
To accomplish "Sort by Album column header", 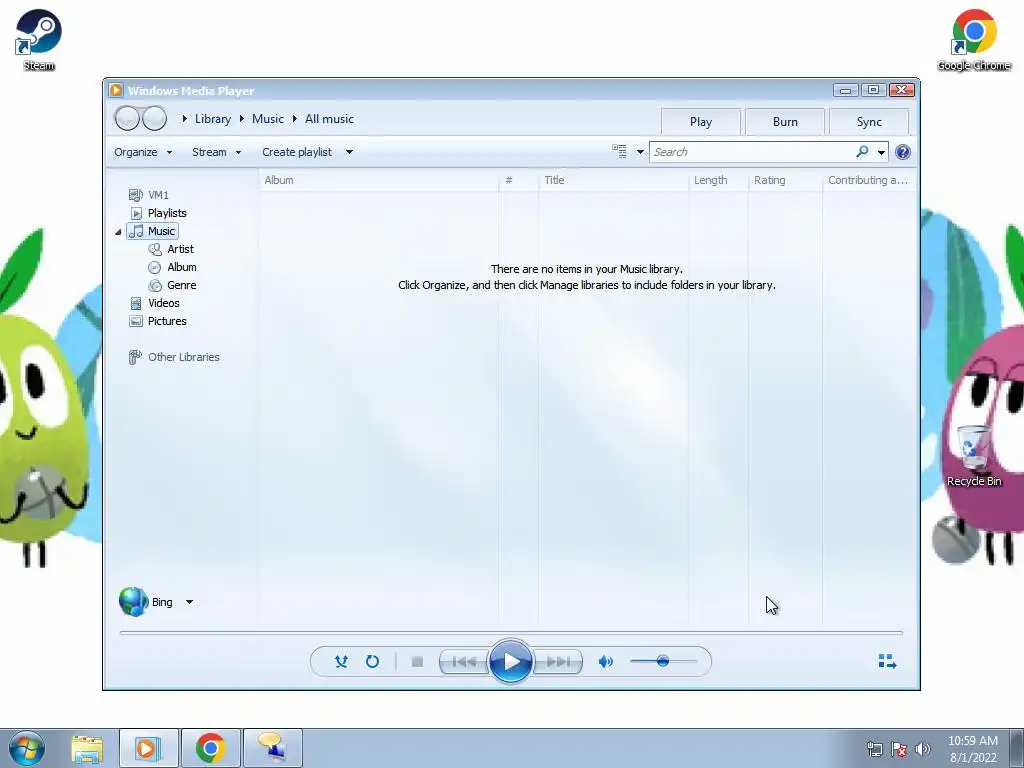I will click(x=379, y=180).
